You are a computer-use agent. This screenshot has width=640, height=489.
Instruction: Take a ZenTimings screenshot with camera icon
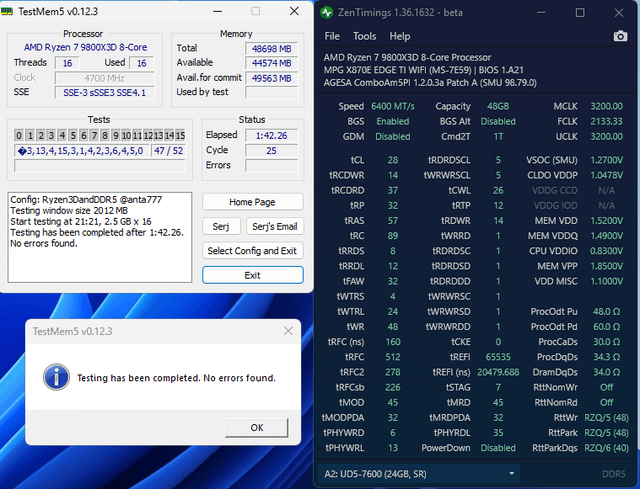pyautogui.click(x=620, y=36)
